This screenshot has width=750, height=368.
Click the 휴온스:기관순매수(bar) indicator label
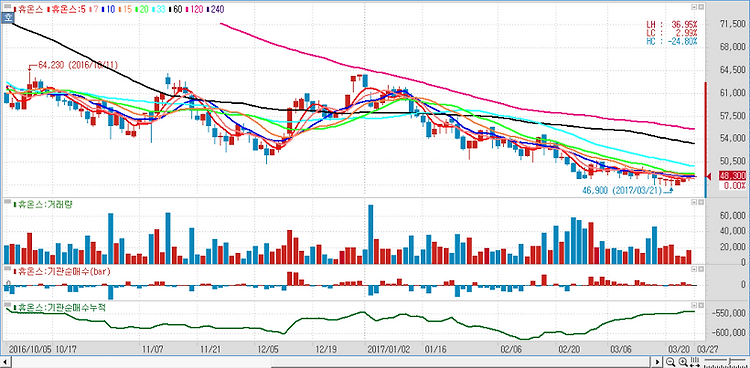pyautogui.click(x=62, y=271)
